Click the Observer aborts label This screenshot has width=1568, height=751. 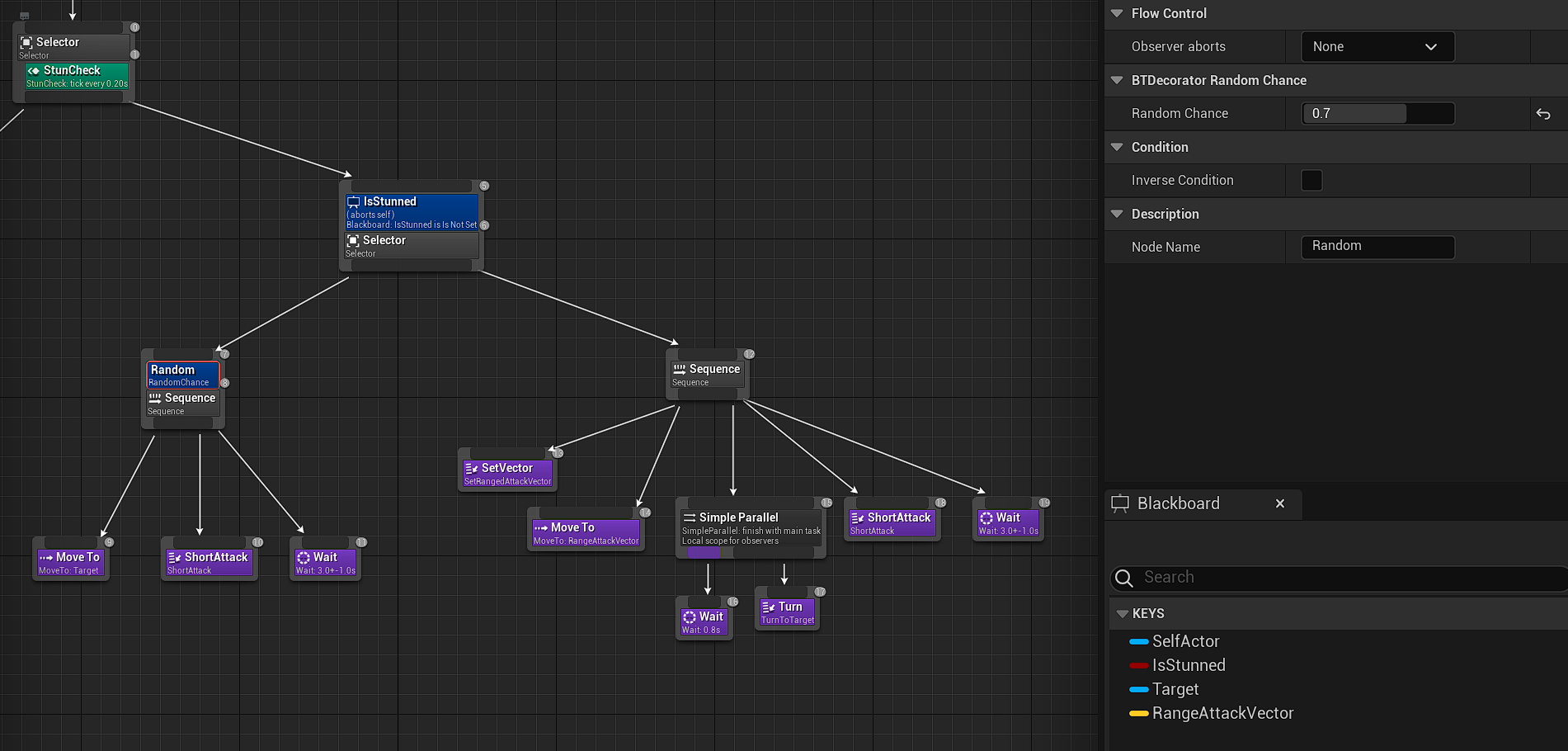(1178, 47)
